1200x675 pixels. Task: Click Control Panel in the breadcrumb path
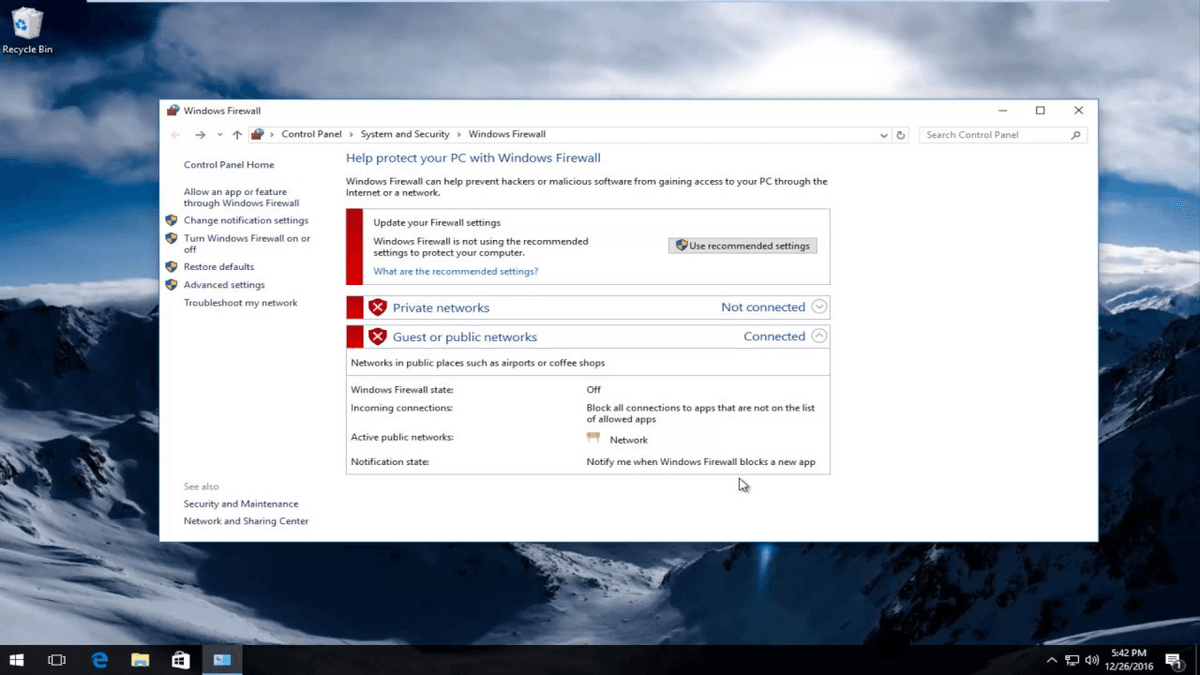[x=311, y=134]
